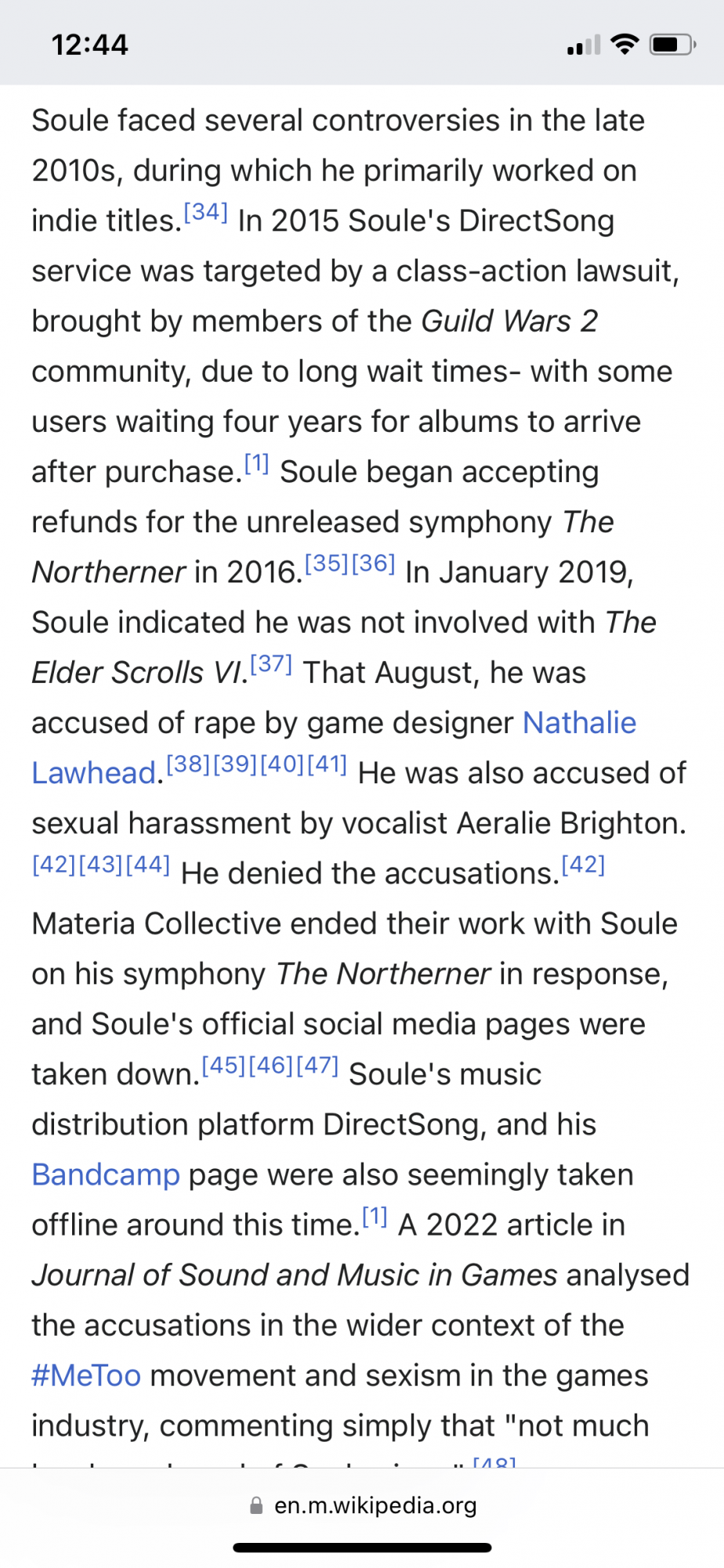Image resolution: width=724 pixels, height=1568 pixels.
Task: Tap the en.m.wikipedia.org address bar
Action: (x=375, y=1505)
